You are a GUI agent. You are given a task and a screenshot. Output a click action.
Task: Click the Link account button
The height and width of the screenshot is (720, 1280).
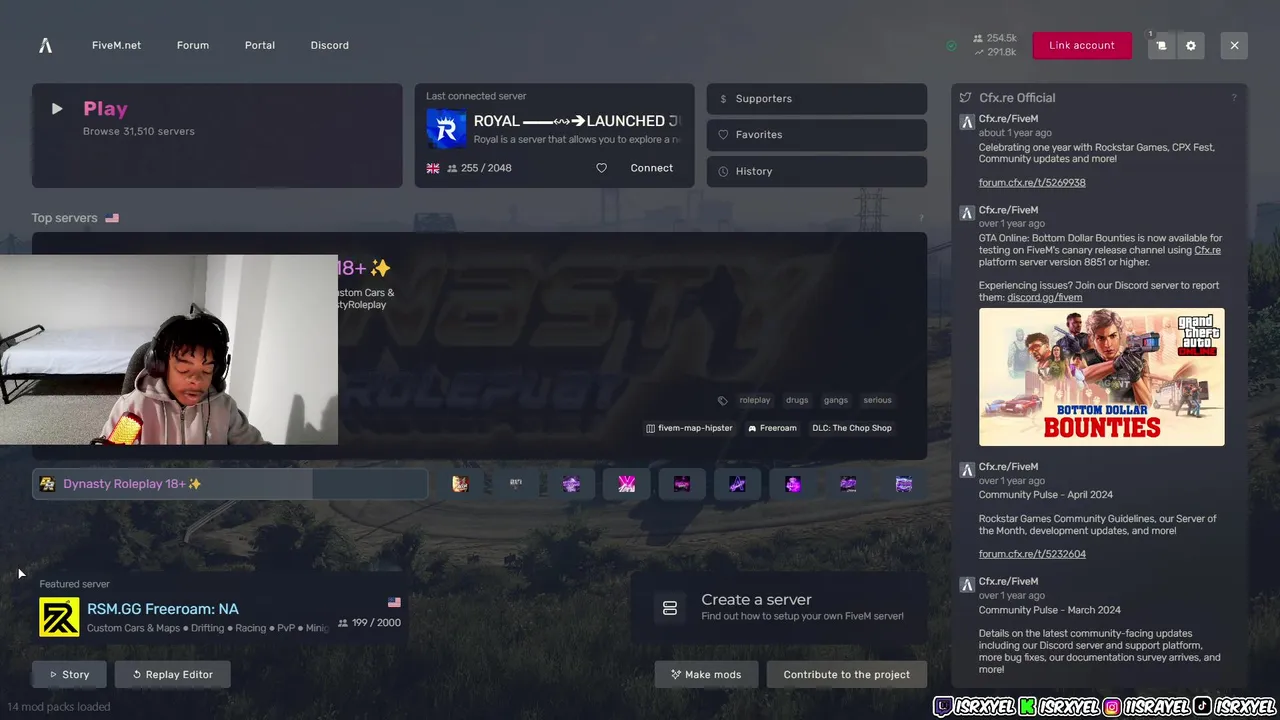click(x=1082, y=45)
